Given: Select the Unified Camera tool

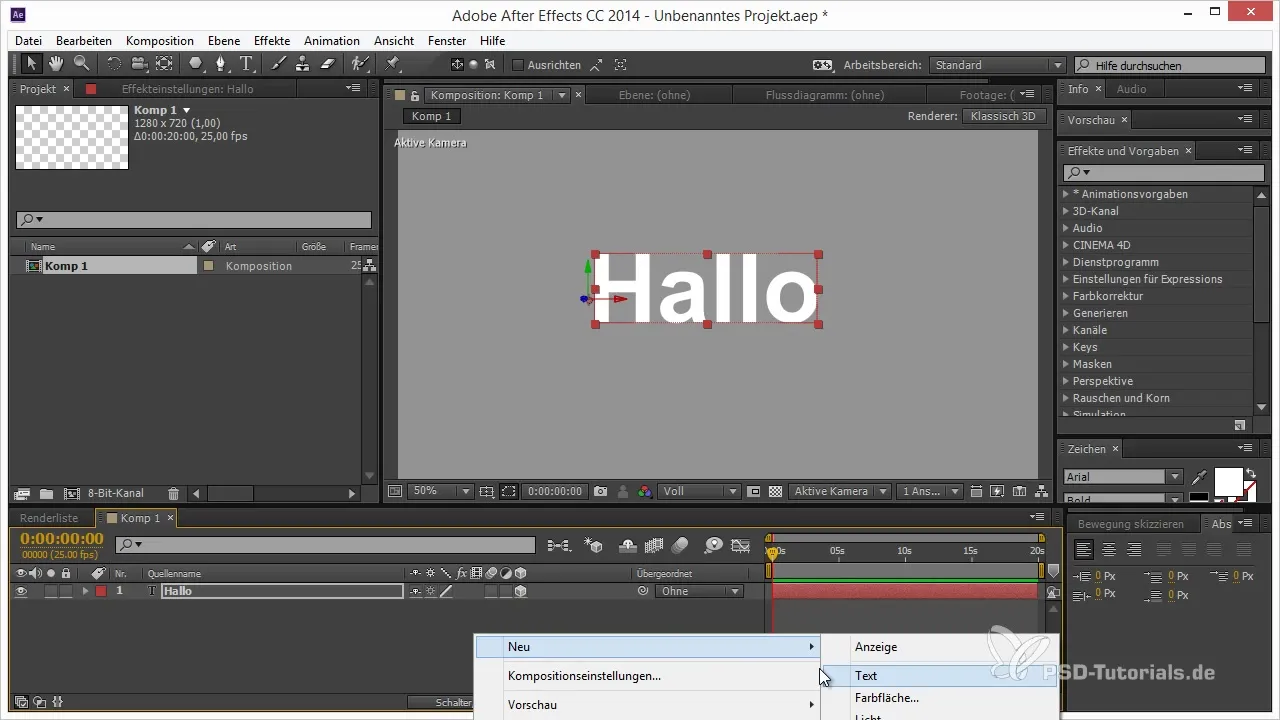Looking at the screenshot, I should click(x=139, y=64).
